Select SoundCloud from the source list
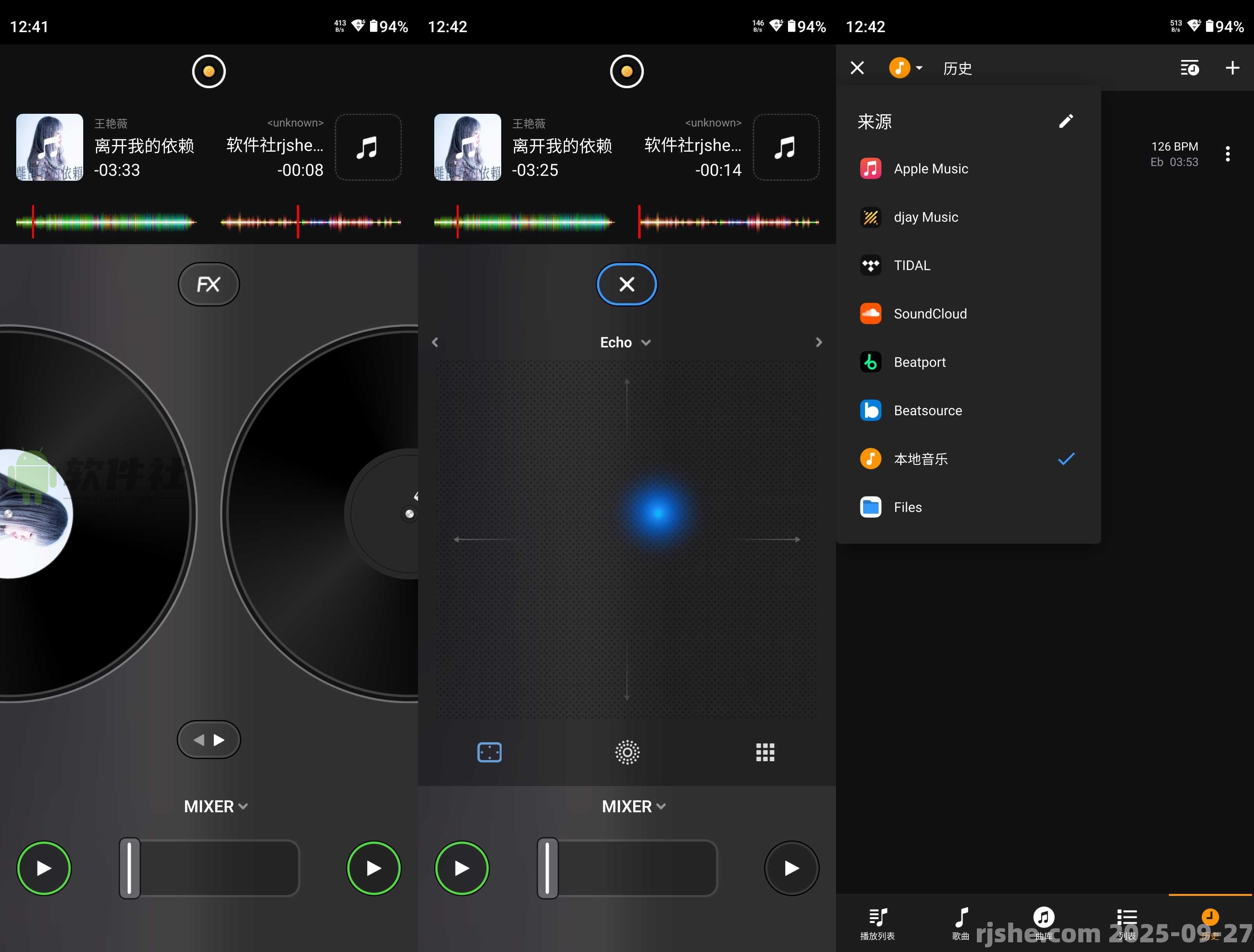 (x=930, y=313)
